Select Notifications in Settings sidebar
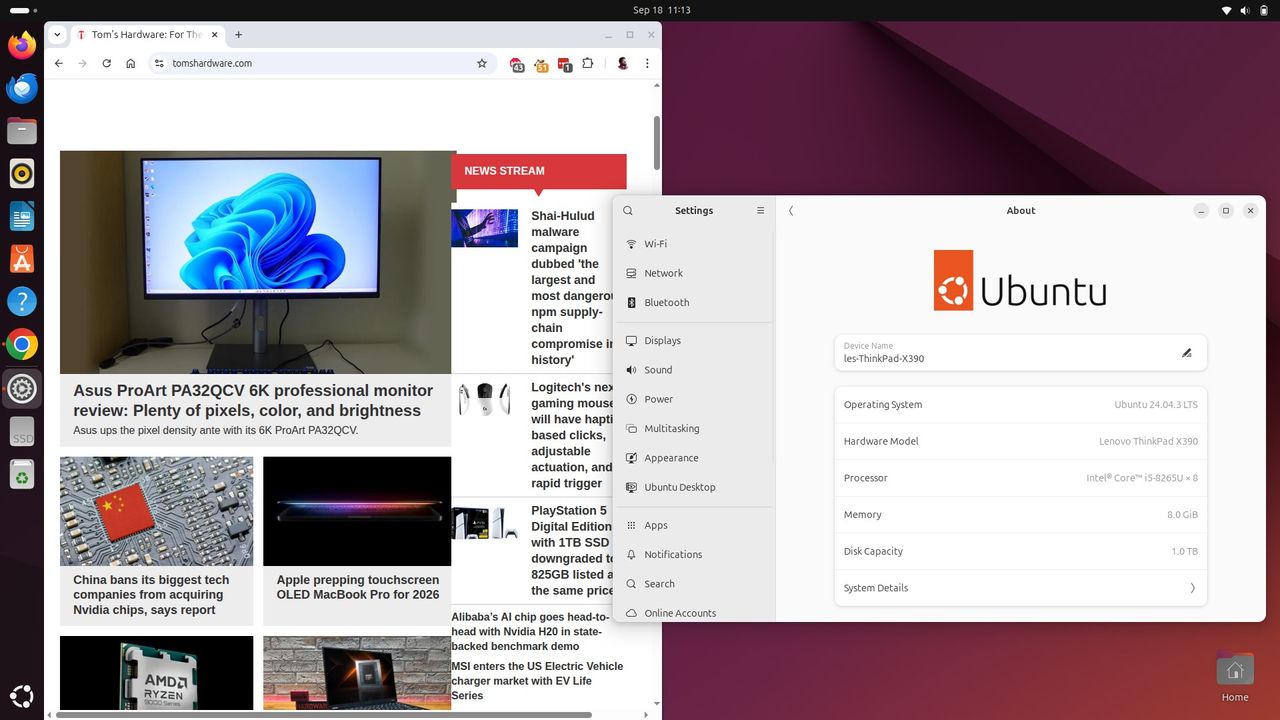1280x720 pixels. point(694,554)
